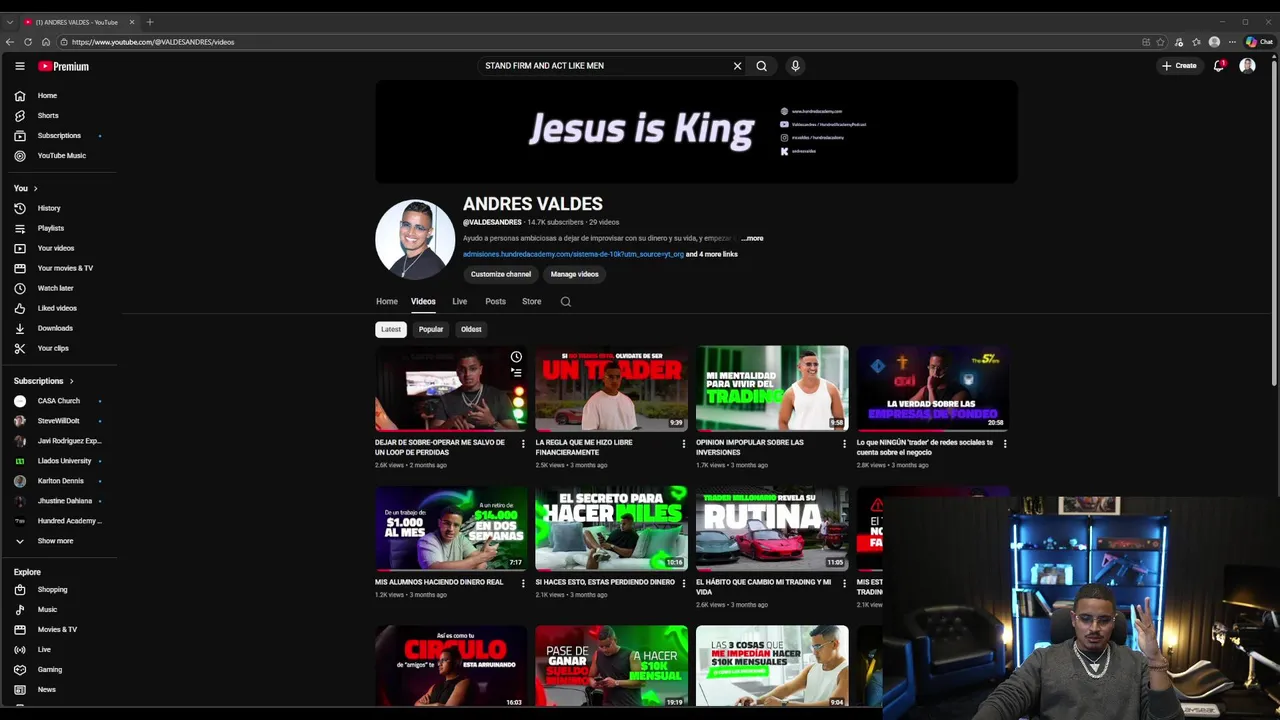Expand the Subscriptions section header

pos(44,381)
